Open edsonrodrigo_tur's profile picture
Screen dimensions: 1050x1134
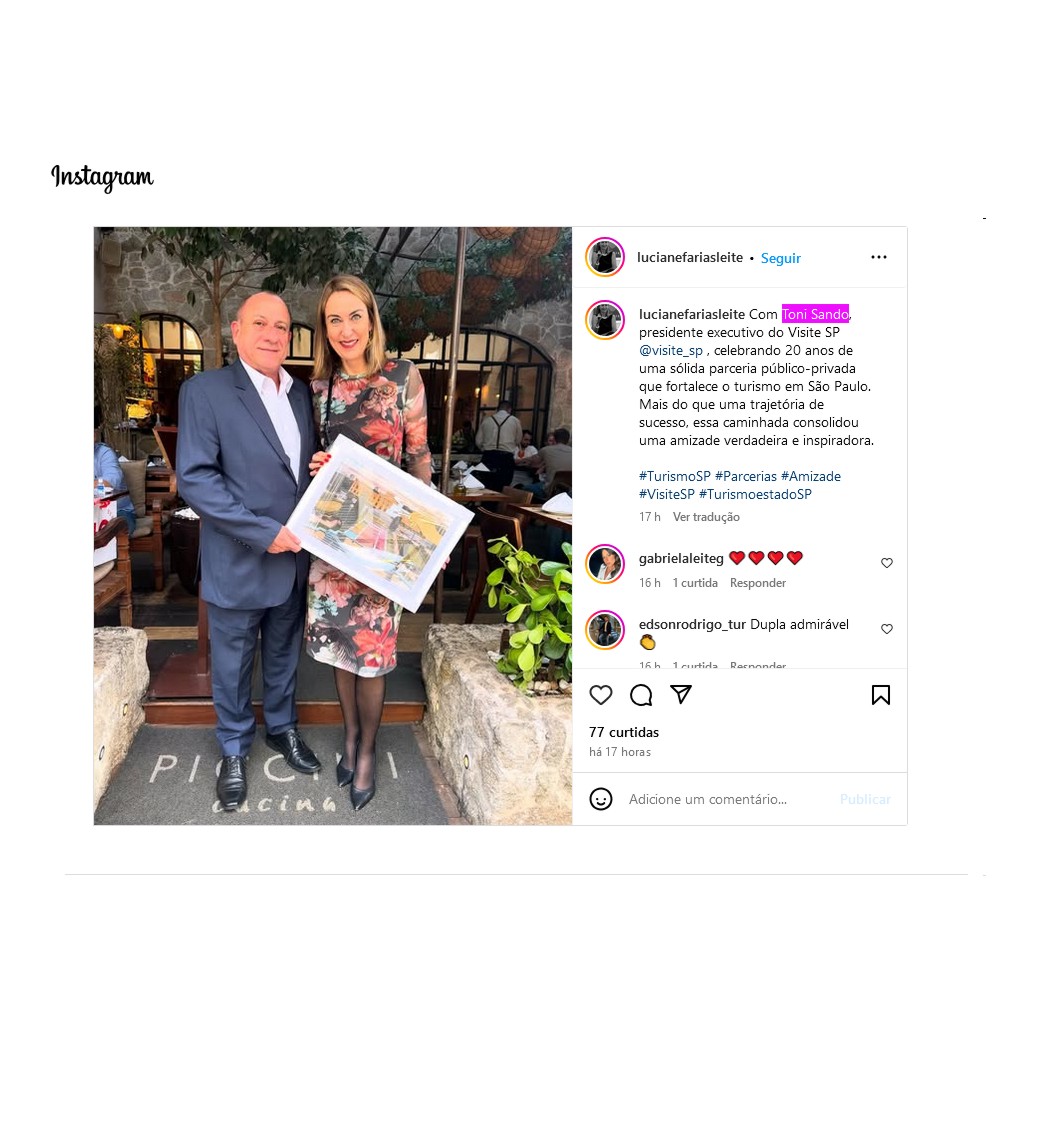point(605,630)
